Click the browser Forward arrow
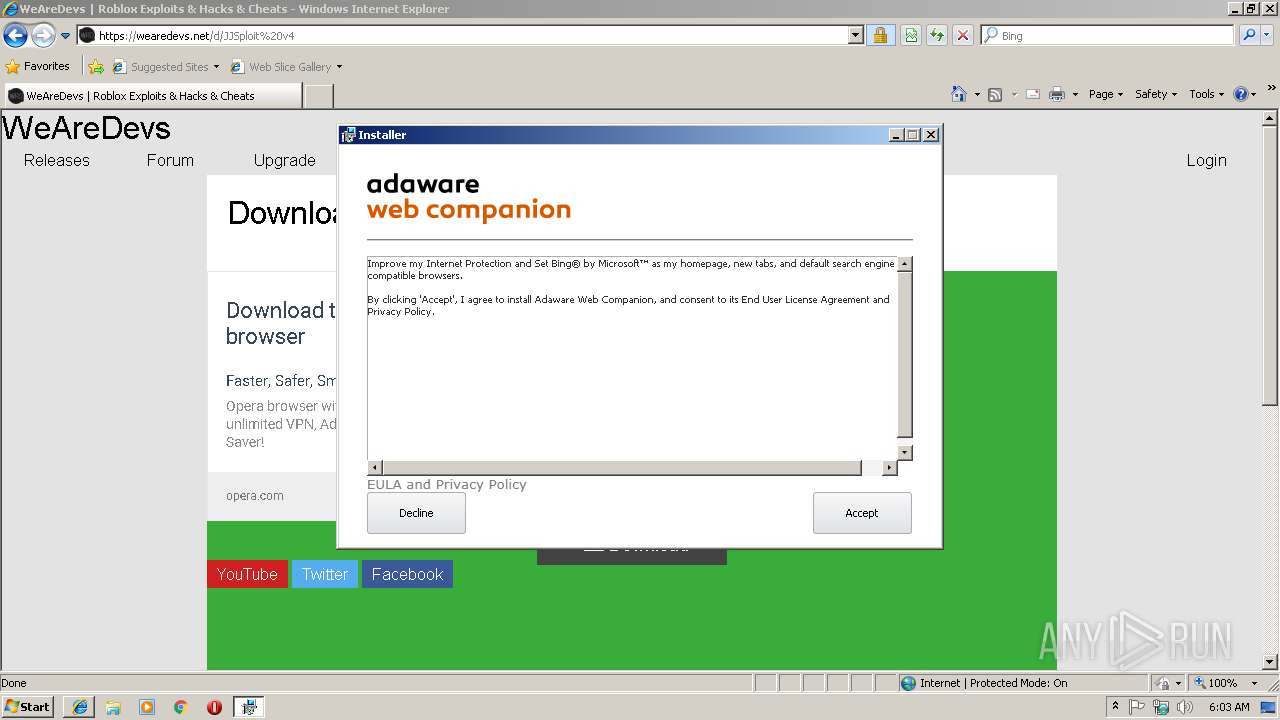Viewport: 1280px width, 720px height. click(x=43, y=36)
